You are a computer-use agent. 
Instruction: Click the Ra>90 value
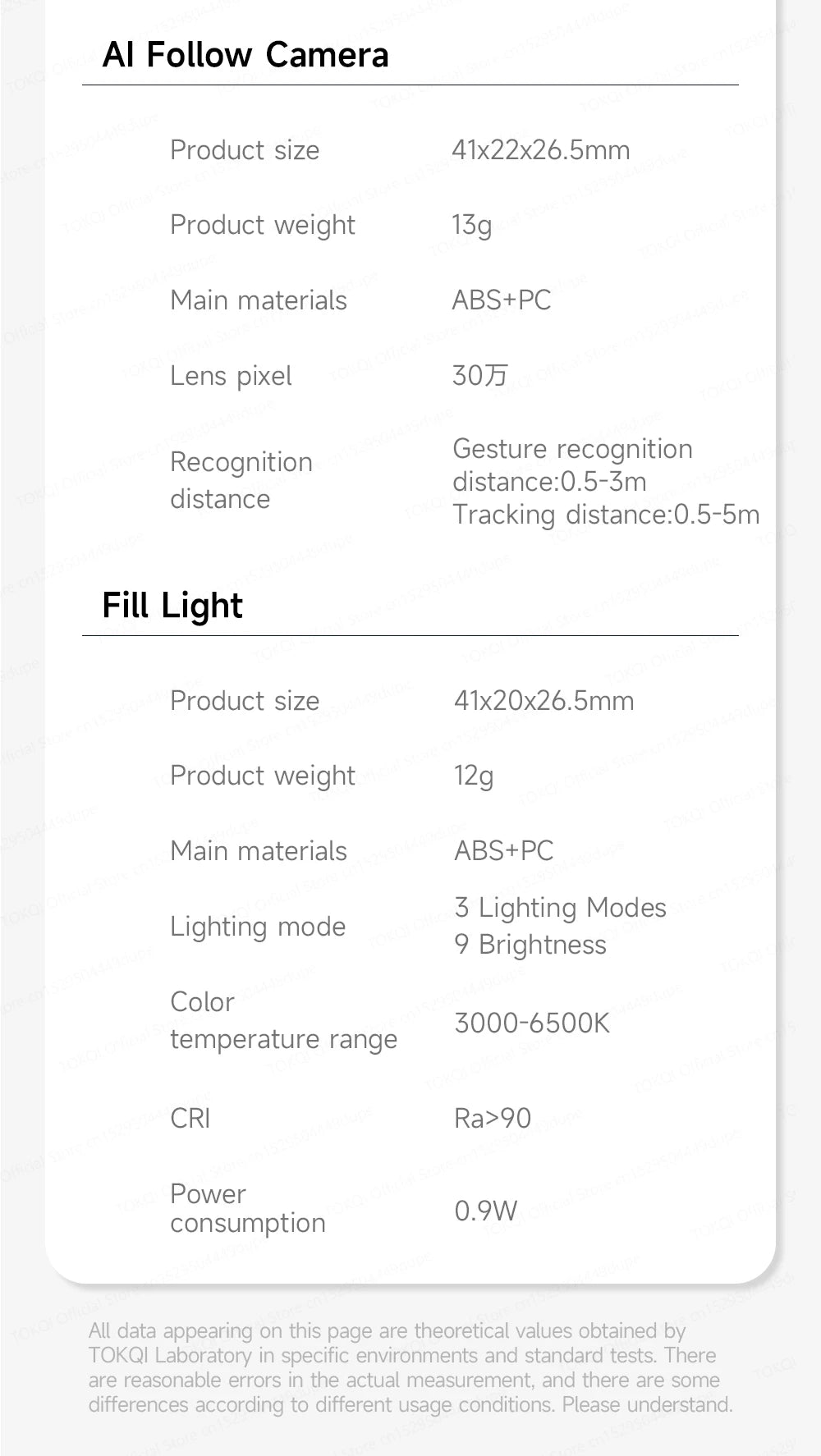pos(493,1118)
